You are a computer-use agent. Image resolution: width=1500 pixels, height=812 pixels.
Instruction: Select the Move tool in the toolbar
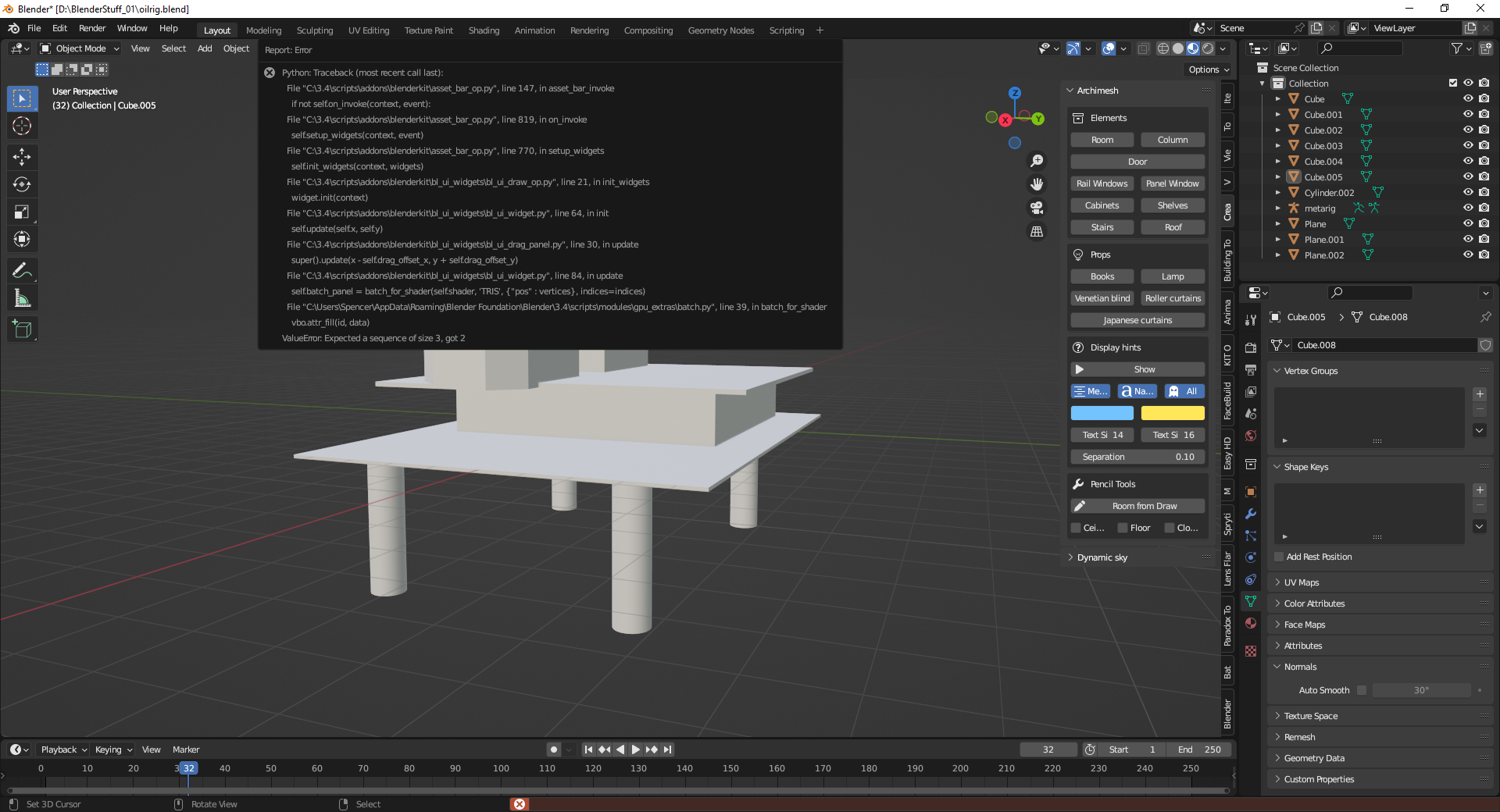click(22, 157)
